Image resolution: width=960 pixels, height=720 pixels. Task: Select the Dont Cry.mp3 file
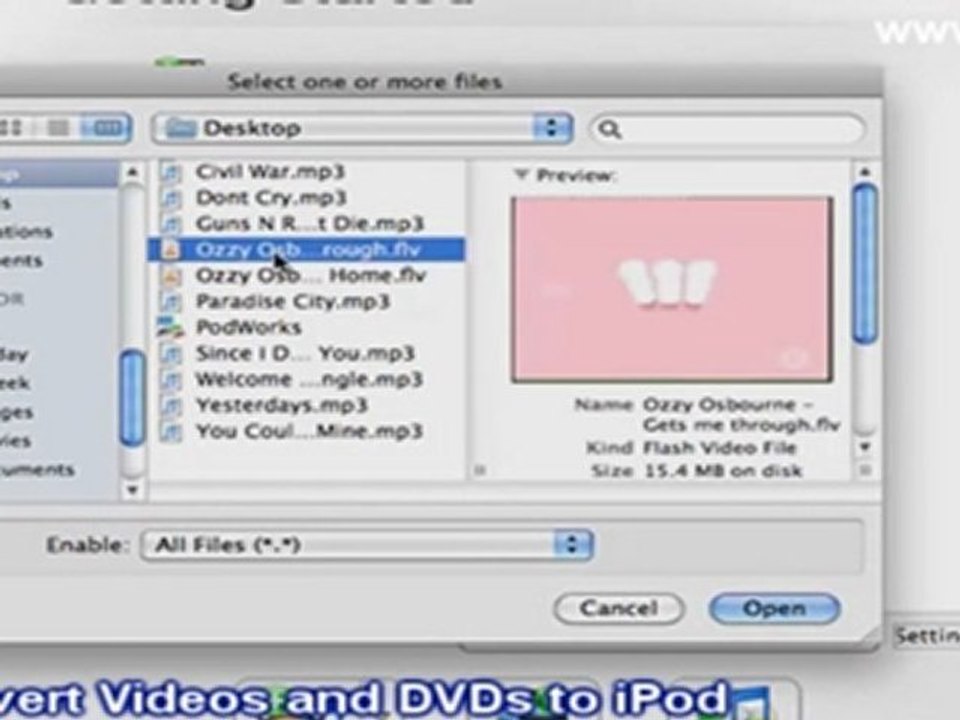[271, 198]
